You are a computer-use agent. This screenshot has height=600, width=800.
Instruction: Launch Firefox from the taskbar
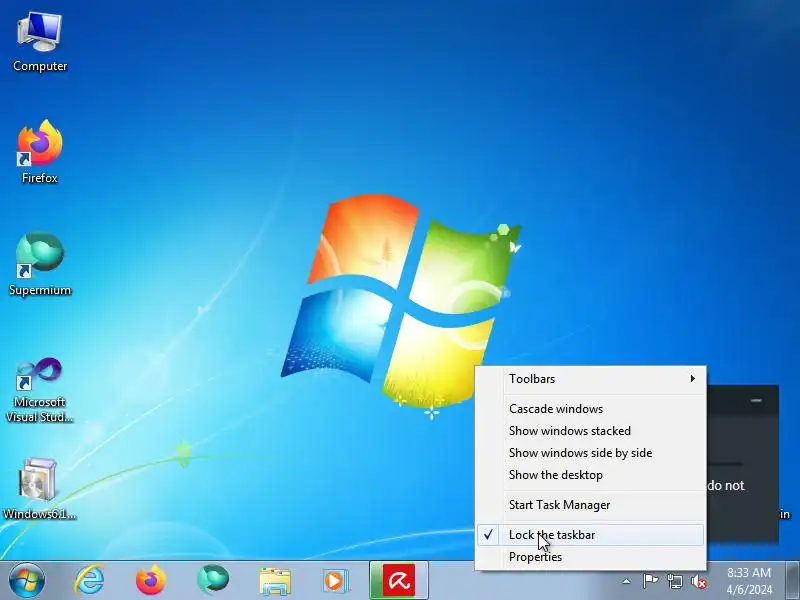click(151, 580)
